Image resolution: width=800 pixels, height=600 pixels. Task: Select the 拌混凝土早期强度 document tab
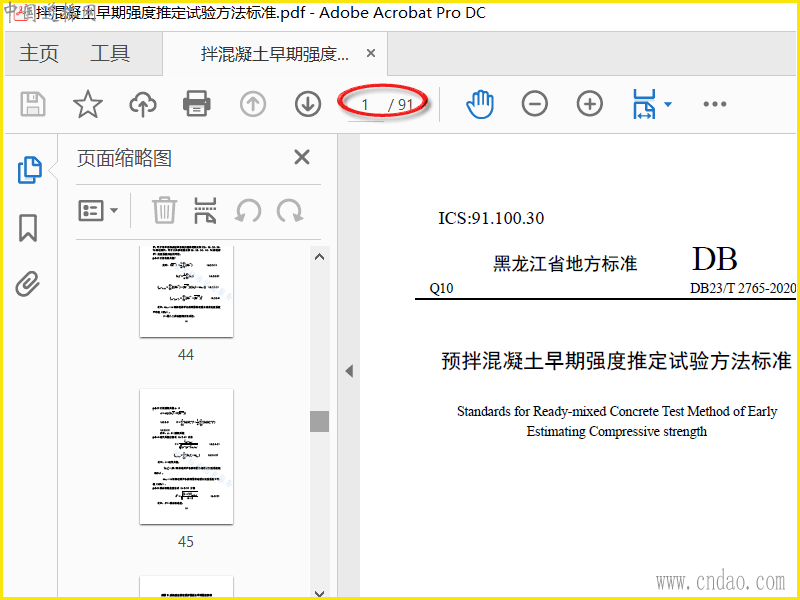coord(275,54)
